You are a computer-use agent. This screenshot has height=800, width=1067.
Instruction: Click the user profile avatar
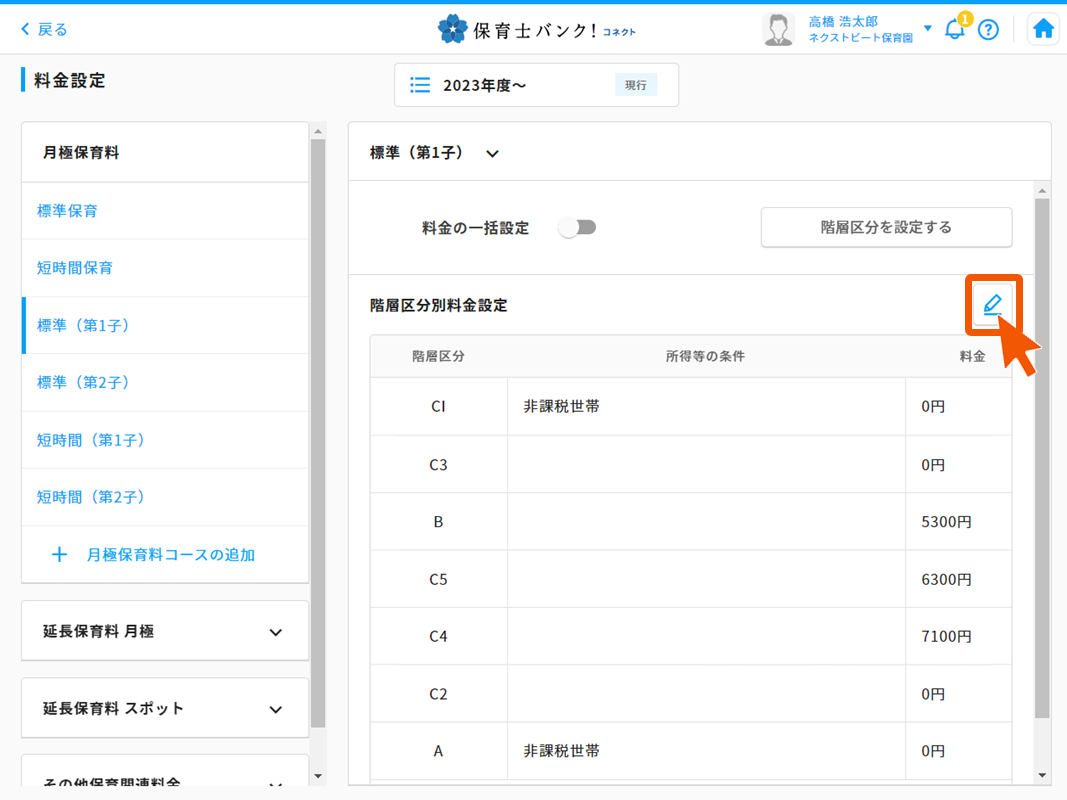pos(777,29)
